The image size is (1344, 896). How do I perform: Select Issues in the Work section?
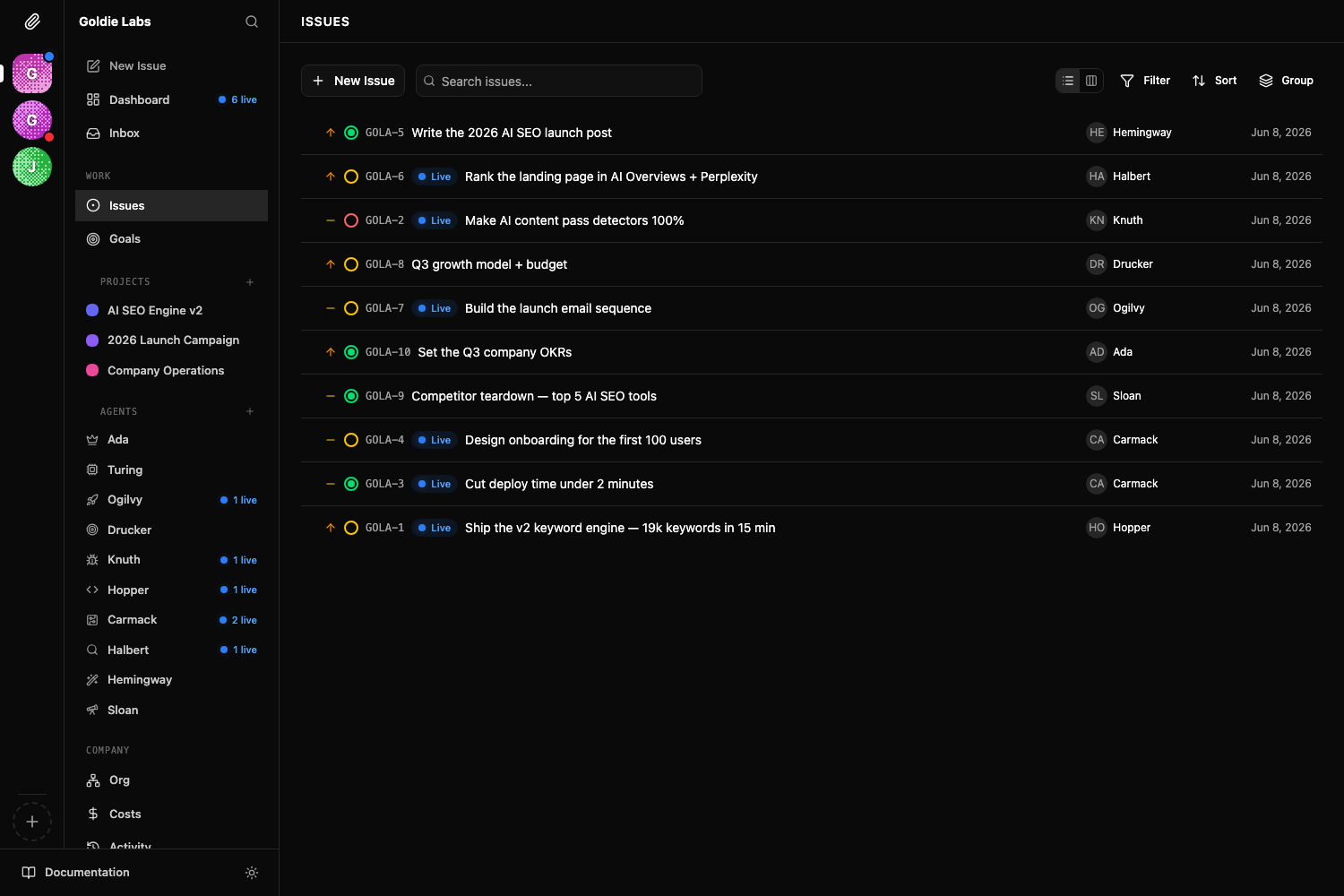click(x=171, y=205)
